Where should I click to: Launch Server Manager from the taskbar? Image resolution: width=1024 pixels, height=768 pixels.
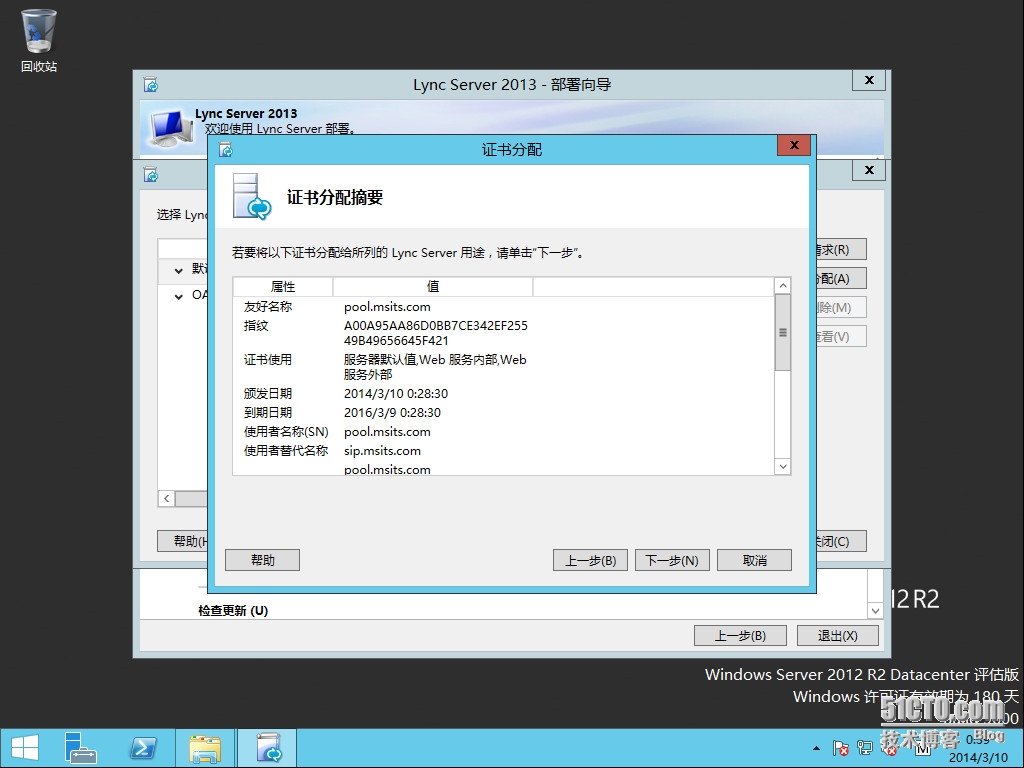(x=80, y=748)
